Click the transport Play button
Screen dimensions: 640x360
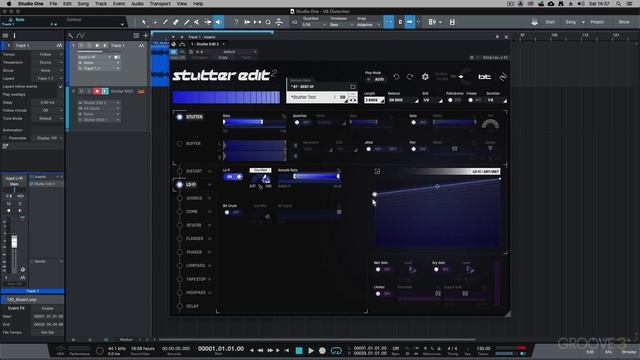(311, 351)
